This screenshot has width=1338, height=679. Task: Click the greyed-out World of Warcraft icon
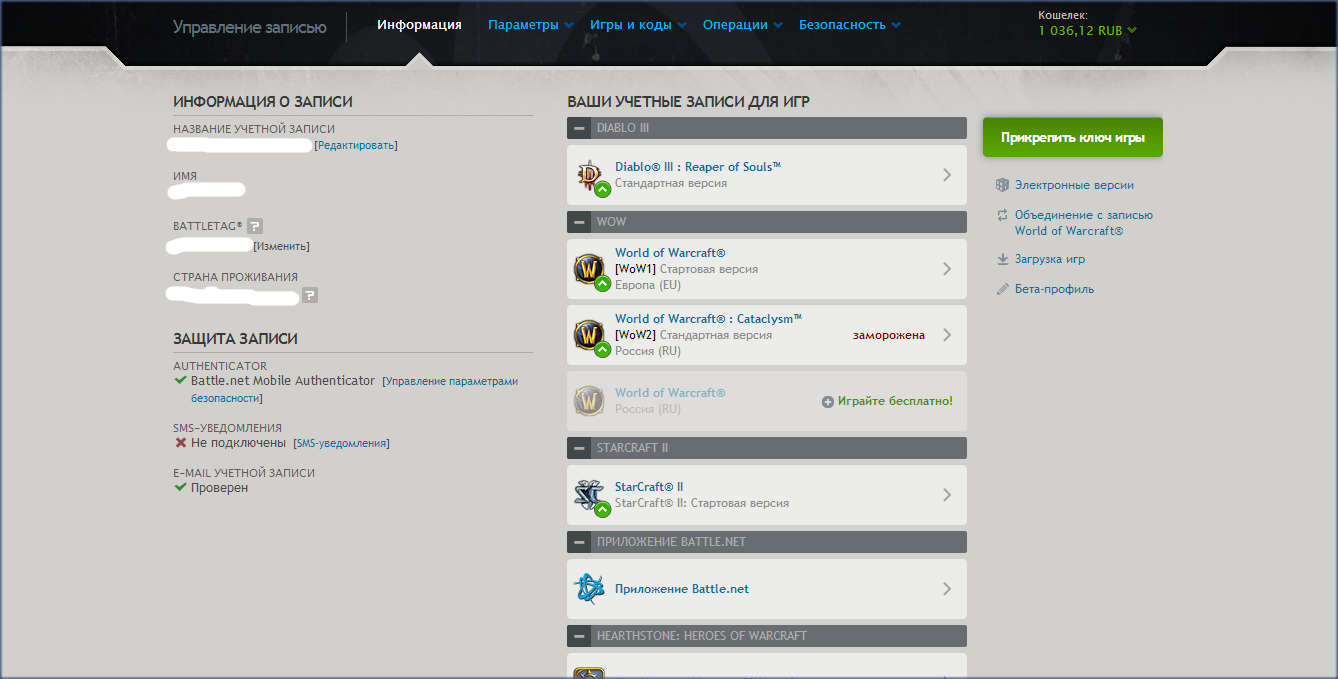pyautogui.click(x=590, y=401)
